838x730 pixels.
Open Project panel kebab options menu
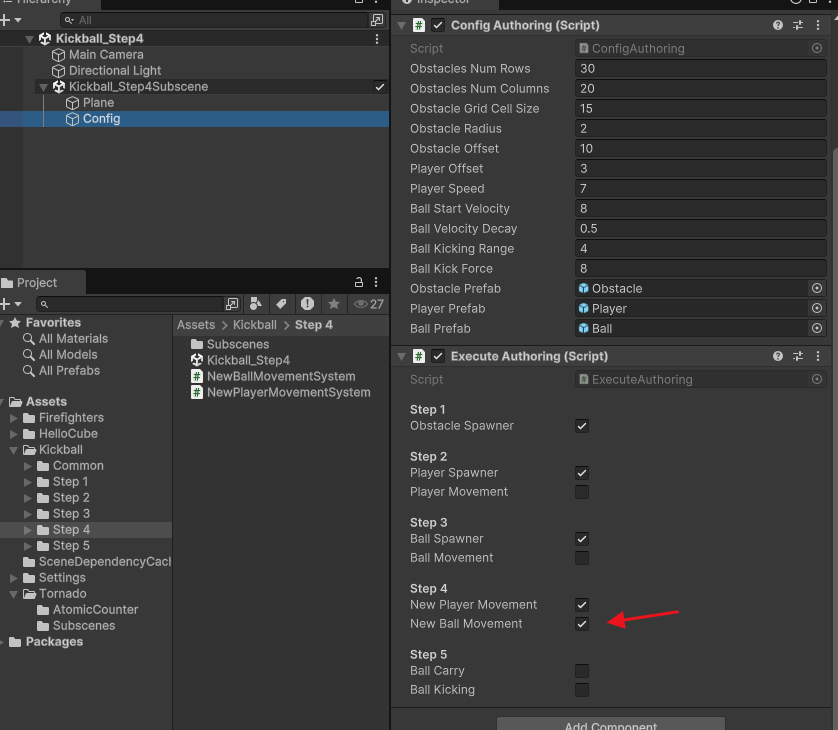376,282
